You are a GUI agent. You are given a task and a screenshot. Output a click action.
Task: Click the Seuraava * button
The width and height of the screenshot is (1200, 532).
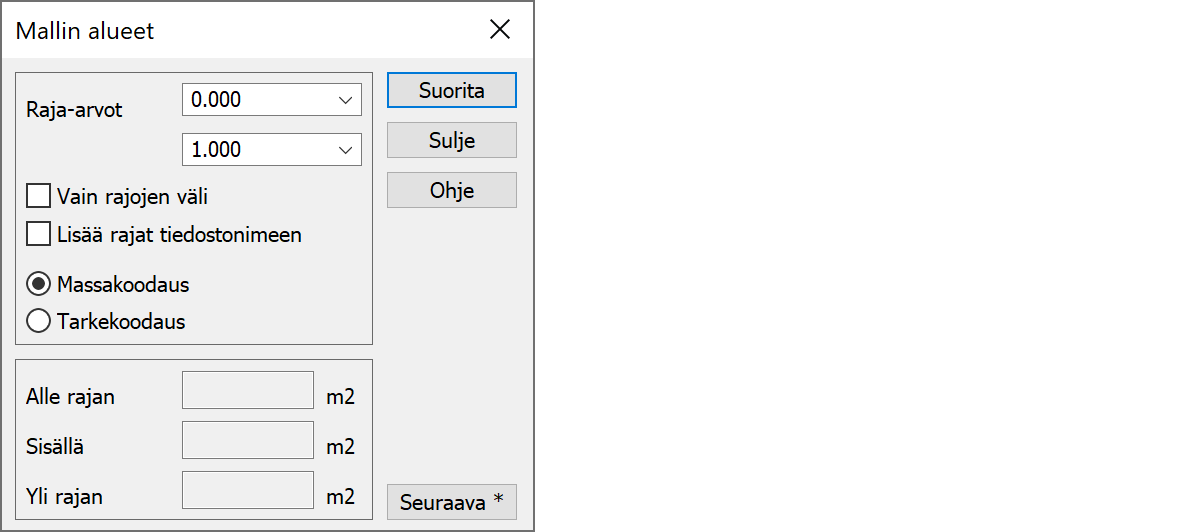[x=452, y=501]
